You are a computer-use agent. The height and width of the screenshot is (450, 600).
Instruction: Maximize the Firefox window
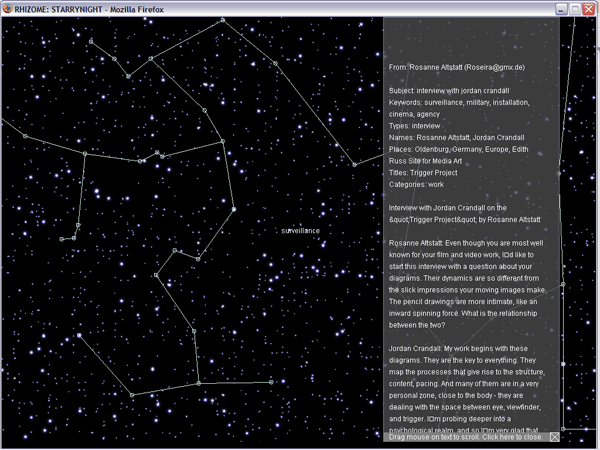pos(575,9)
